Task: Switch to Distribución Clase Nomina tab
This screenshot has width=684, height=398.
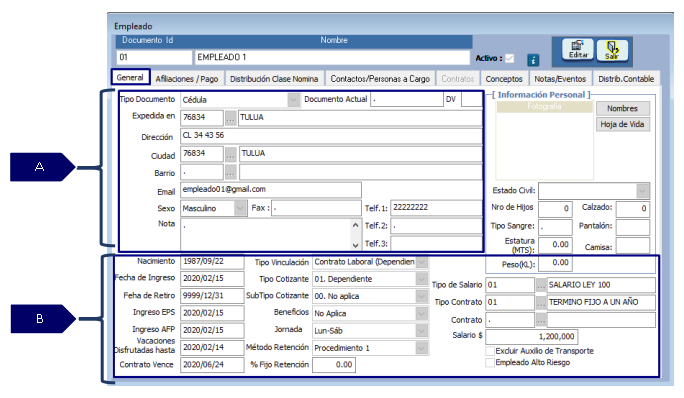Action: pyautogui.click(x=274, y=79)
